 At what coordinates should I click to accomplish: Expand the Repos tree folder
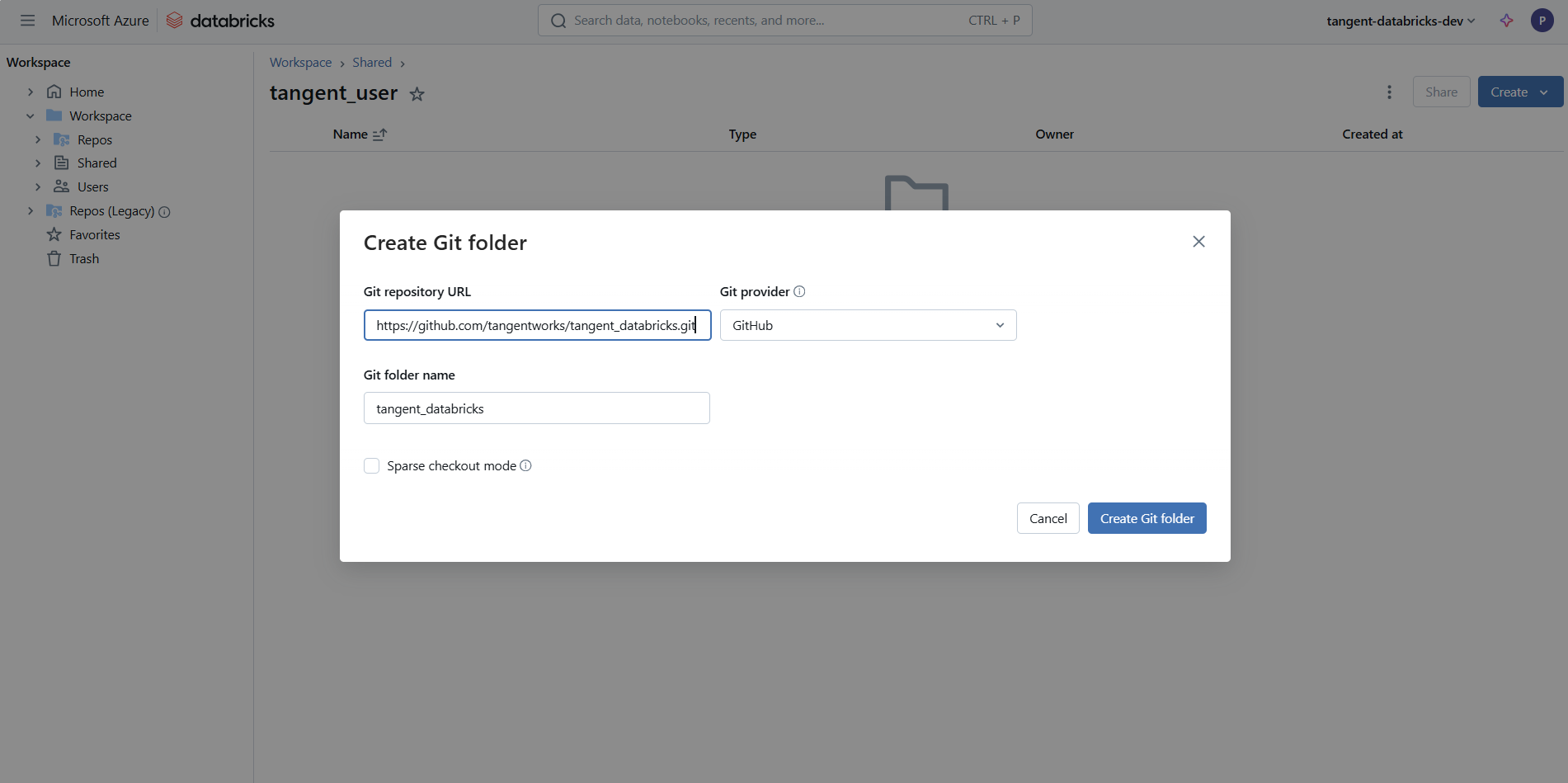point(38,140)
